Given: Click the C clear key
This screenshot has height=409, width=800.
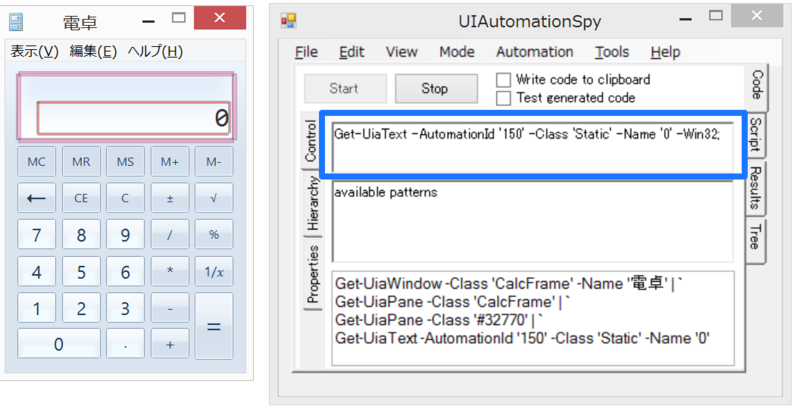Looking at the screenshot, I should click(x=126, y=198).
